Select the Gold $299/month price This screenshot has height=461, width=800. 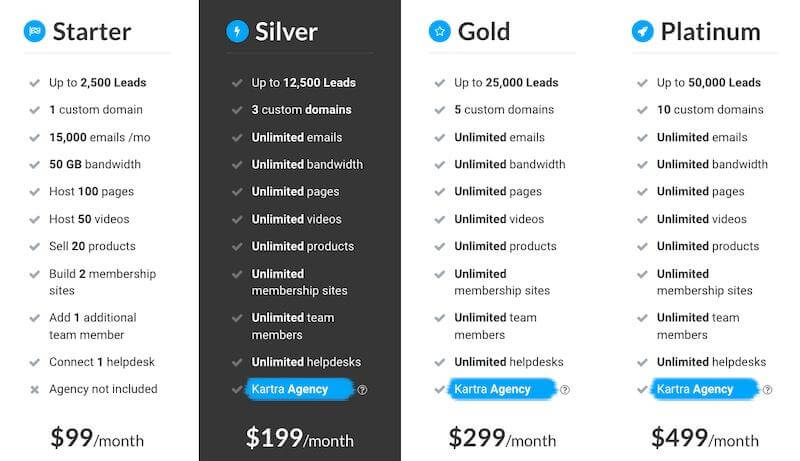click(x=502, y=437)
